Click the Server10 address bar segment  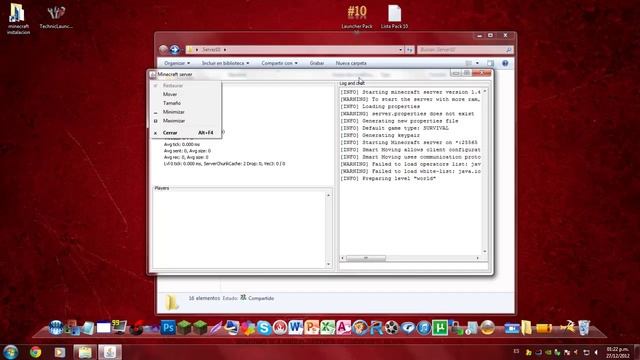(x=211, y=50)
